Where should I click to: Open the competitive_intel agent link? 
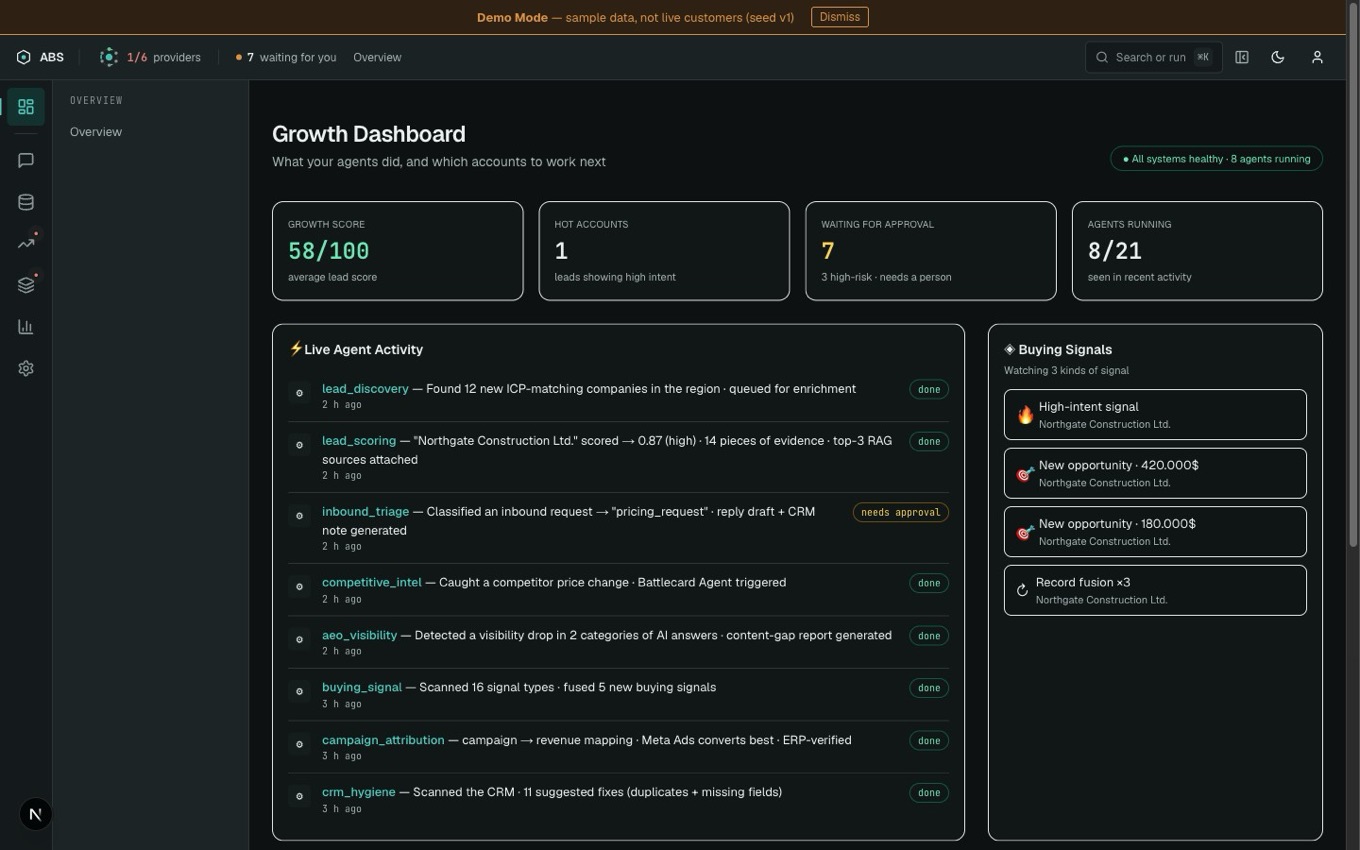point(372,583)
